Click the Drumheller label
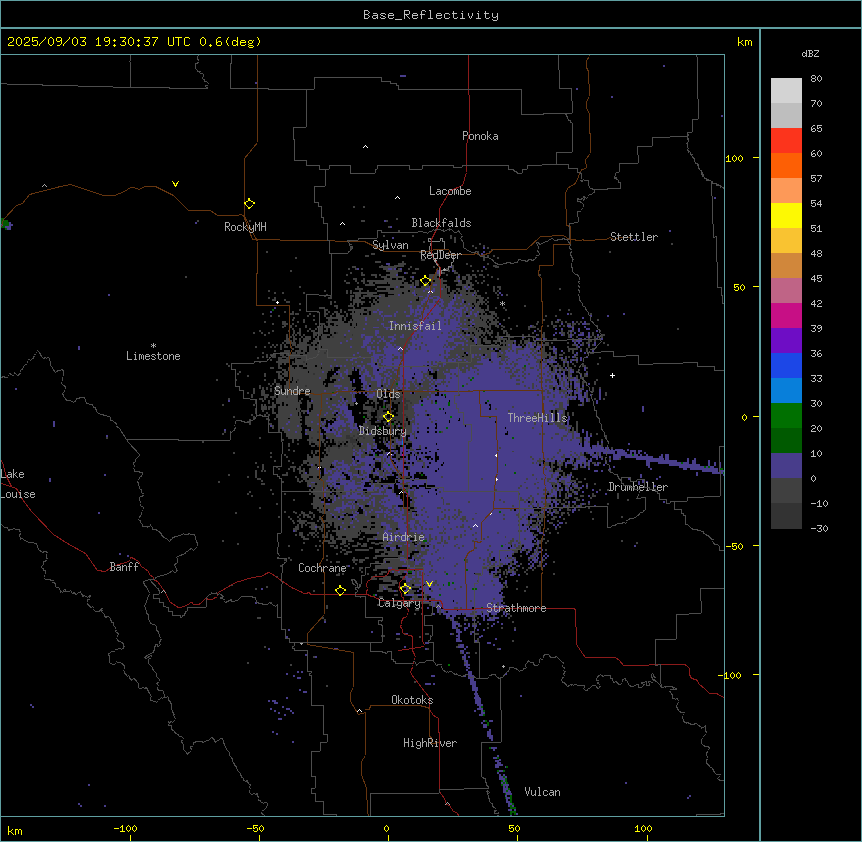862x842 pixels. tap(638, 487)
